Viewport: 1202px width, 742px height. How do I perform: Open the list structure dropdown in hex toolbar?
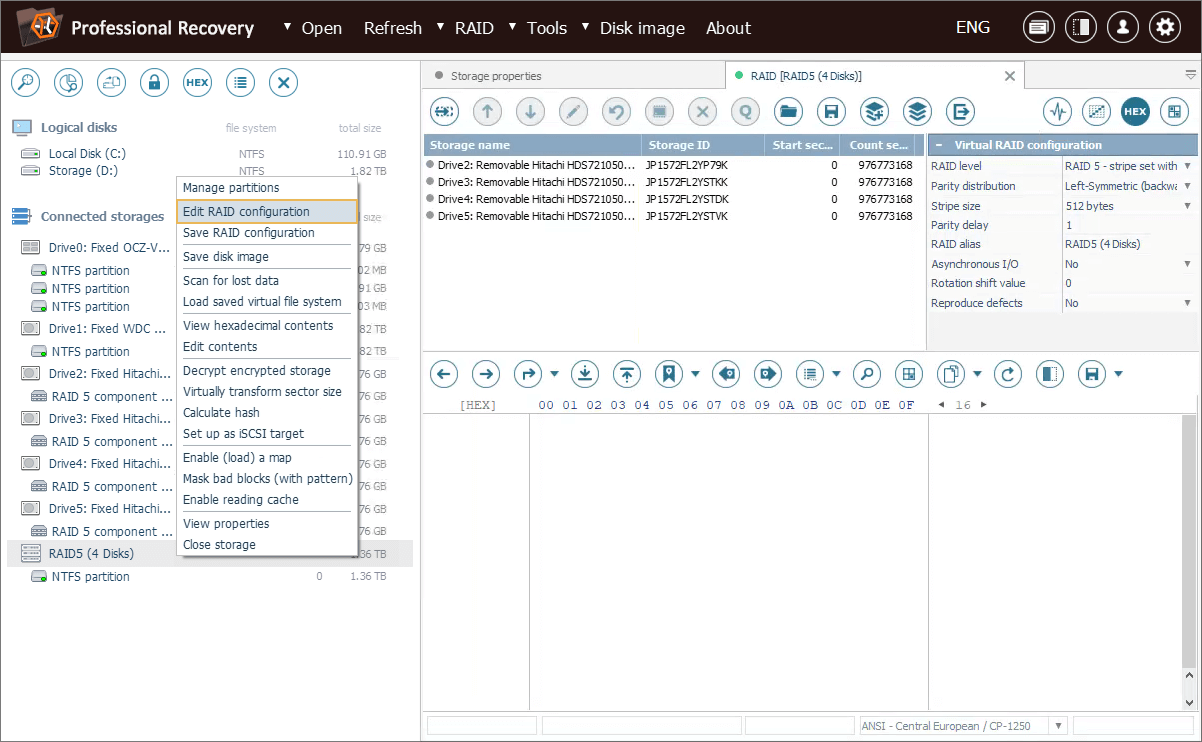point(837,374)
